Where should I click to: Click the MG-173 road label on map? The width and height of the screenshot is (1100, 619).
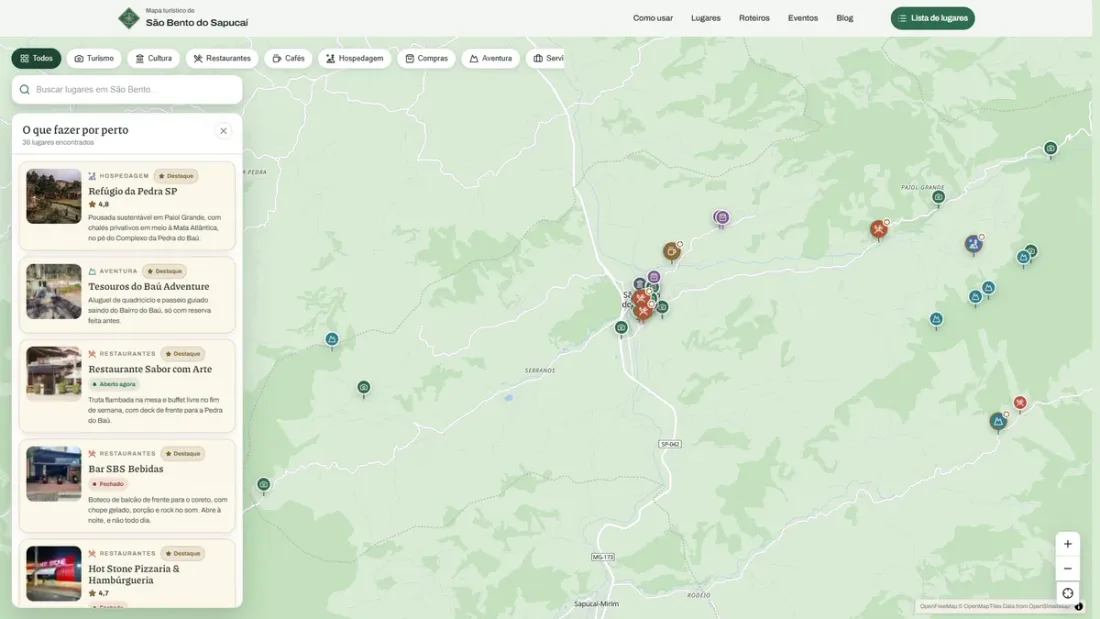pyautogui.click(x=603, y=557)
